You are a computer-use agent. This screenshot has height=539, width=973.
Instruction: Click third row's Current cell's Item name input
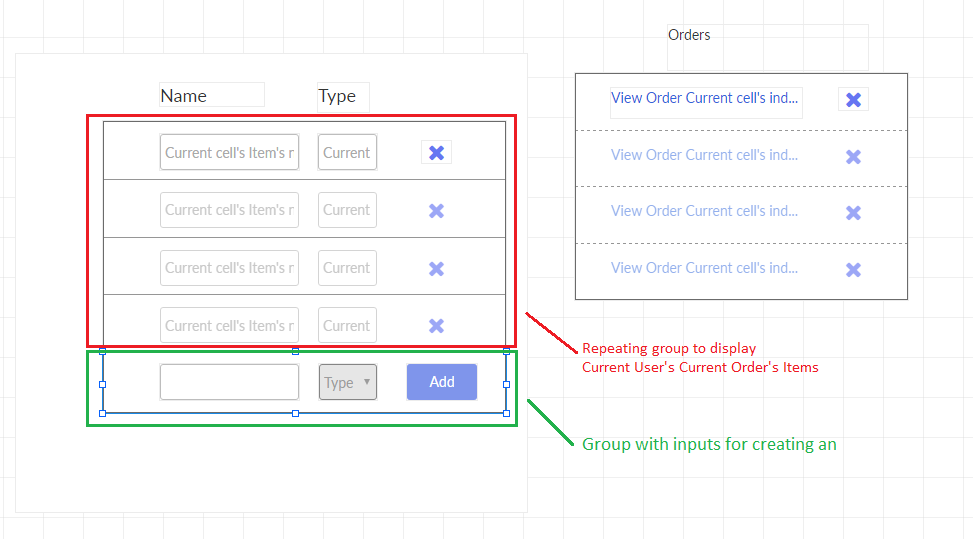point(229,268)
